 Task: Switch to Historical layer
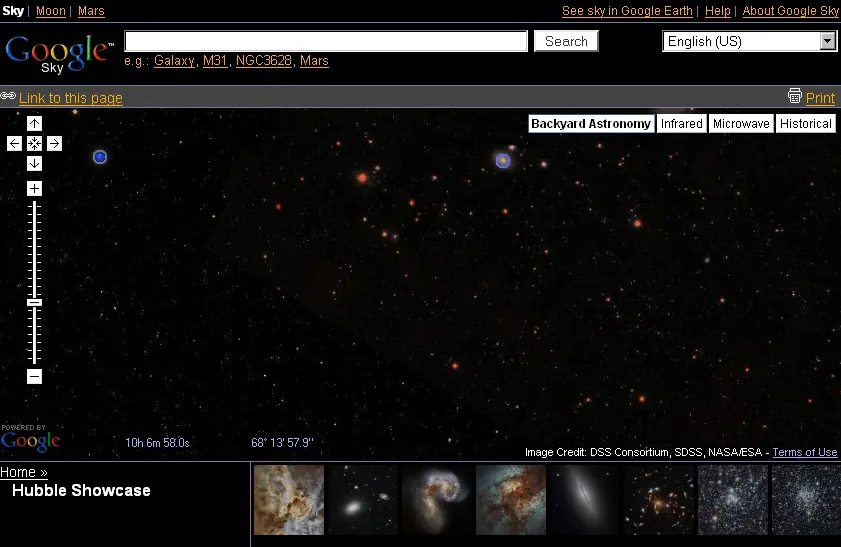click(x=806, y=124)
